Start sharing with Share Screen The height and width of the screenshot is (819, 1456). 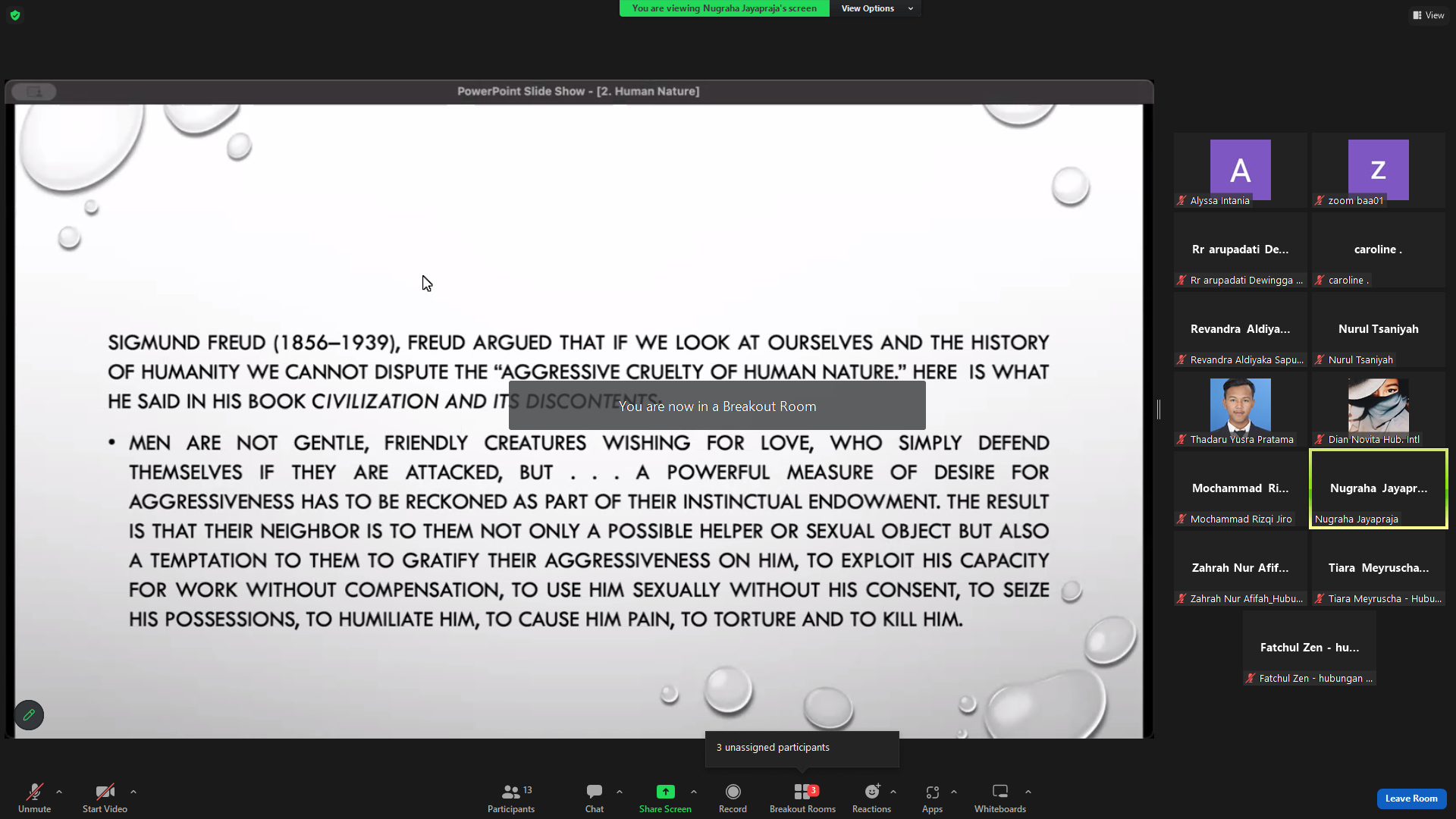(665, 798)
